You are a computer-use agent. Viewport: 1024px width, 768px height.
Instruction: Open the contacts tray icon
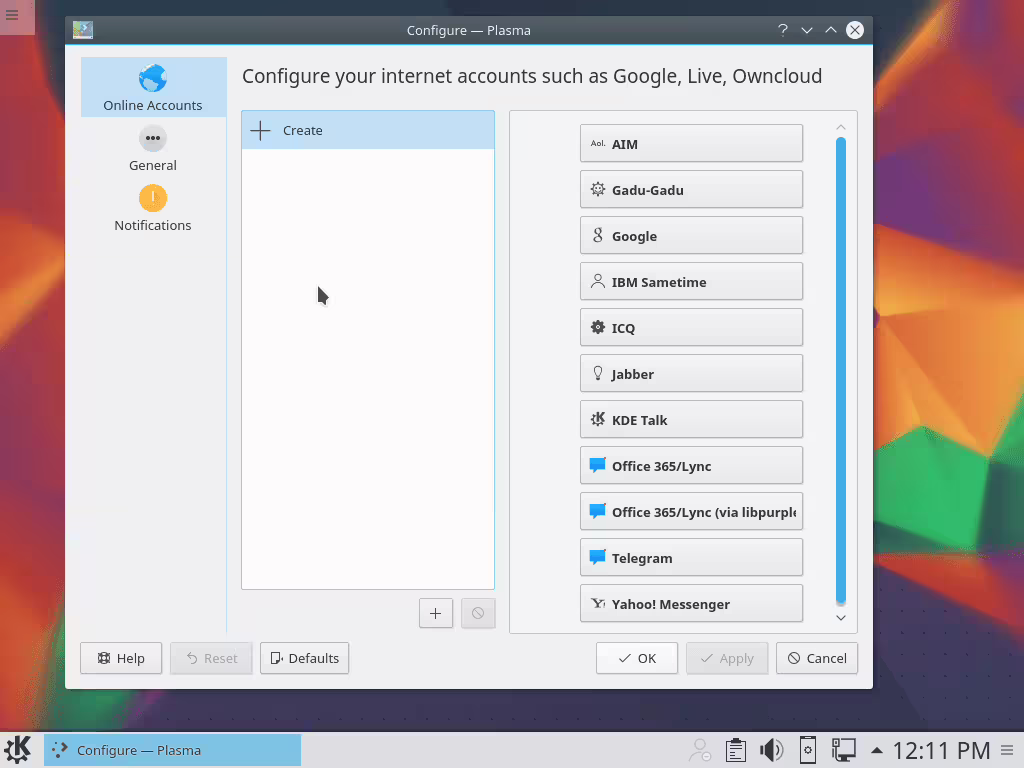(x=700, y=750)
